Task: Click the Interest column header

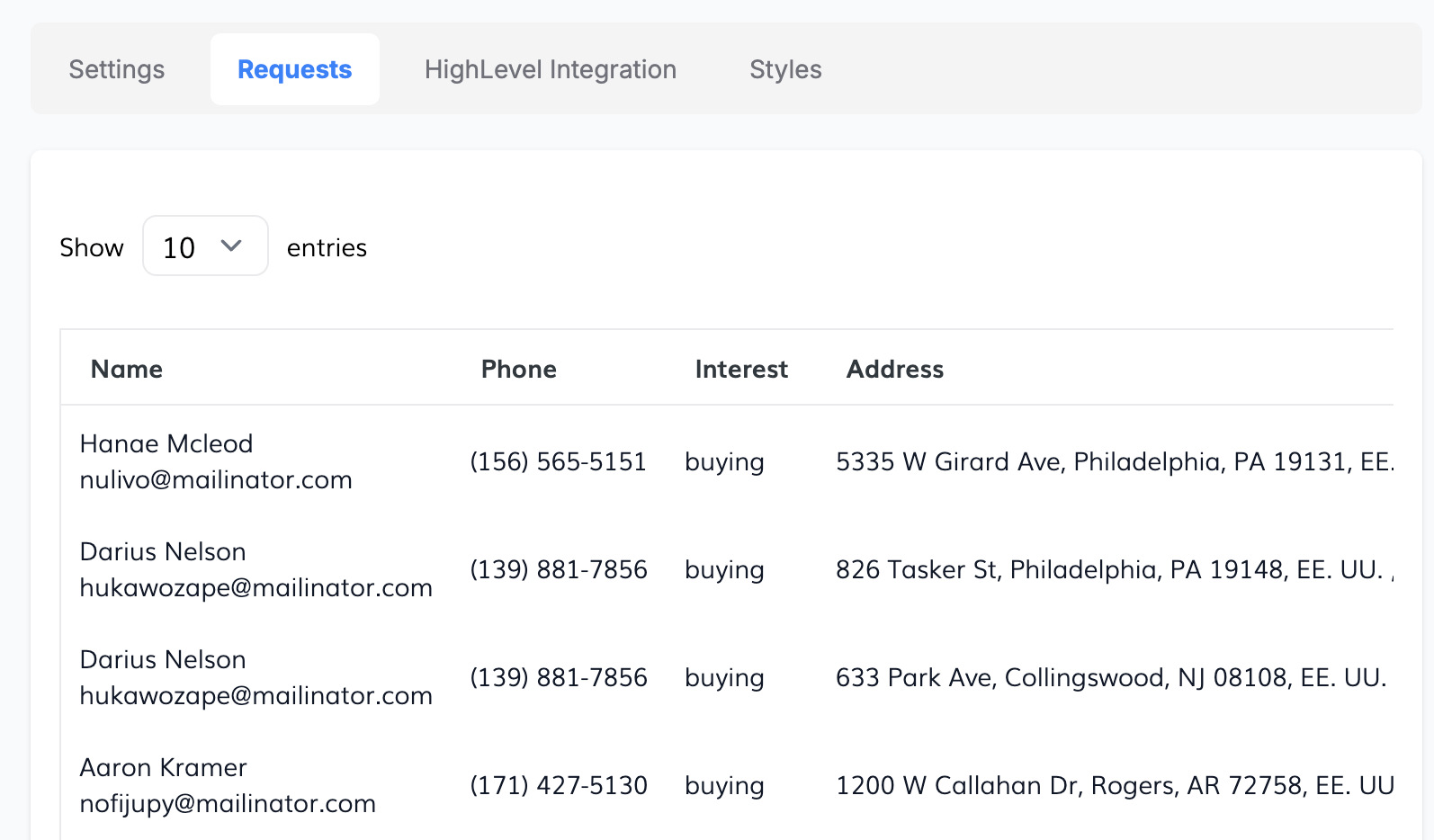Action: click(740, 369)
